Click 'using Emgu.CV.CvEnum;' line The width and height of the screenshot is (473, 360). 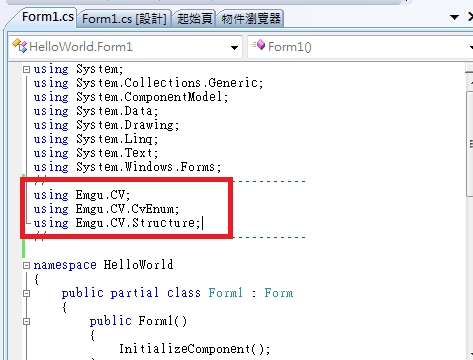pos(106,209)
